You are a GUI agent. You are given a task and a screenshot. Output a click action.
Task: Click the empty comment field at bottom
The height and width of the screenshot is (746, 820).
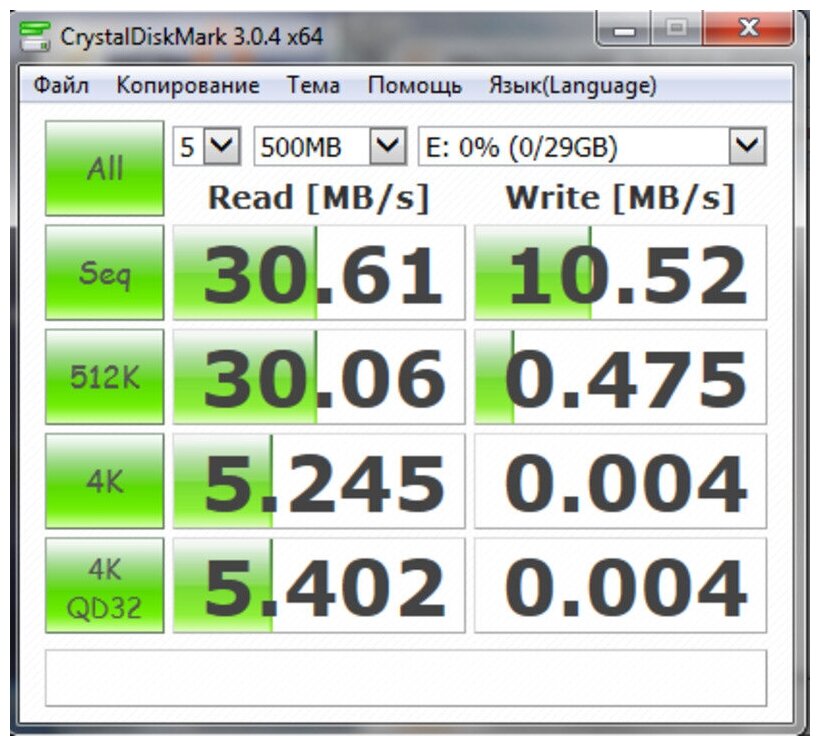tap(406, 678)
